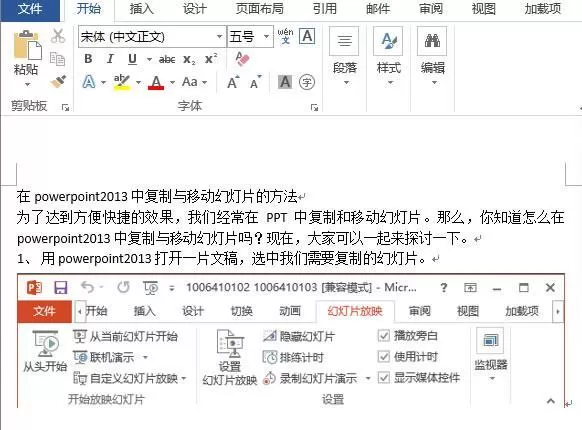The height and width of the screenshot is (430, 582).
Task: Click the PowerPoint help question mark
Action: (444, 287)
